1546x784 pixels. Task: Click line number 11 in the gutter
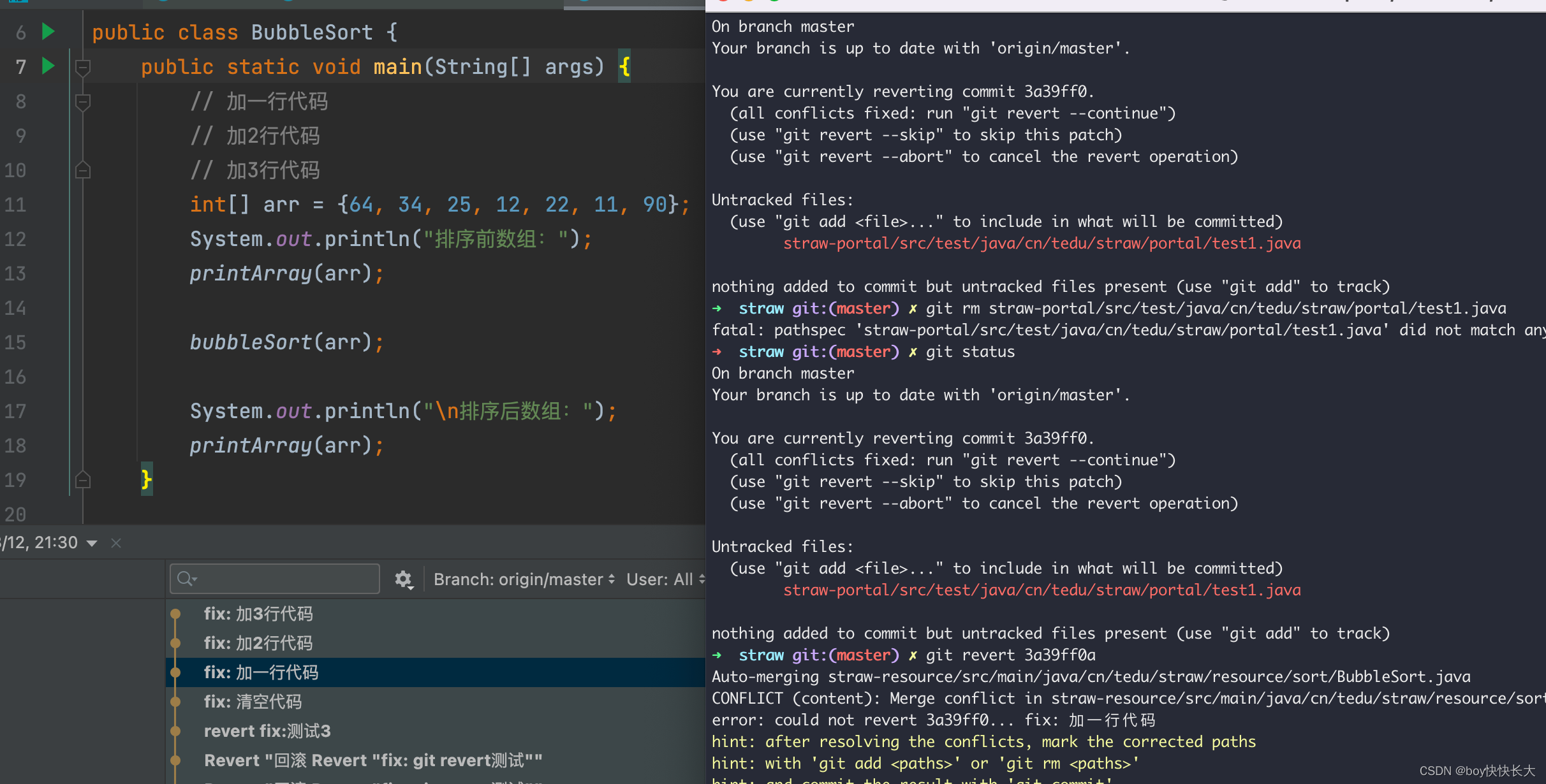click(15, 205)
